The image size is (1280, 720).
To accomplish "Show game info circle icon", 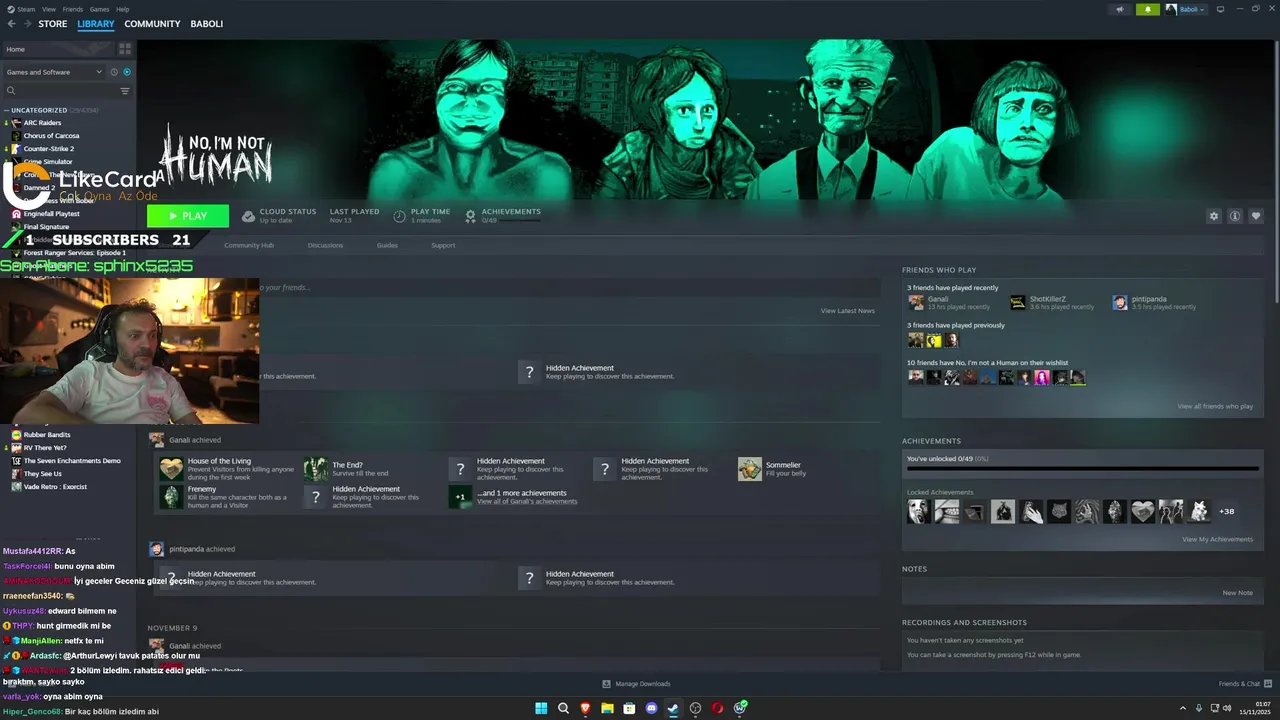I will tap(1235, 216).
